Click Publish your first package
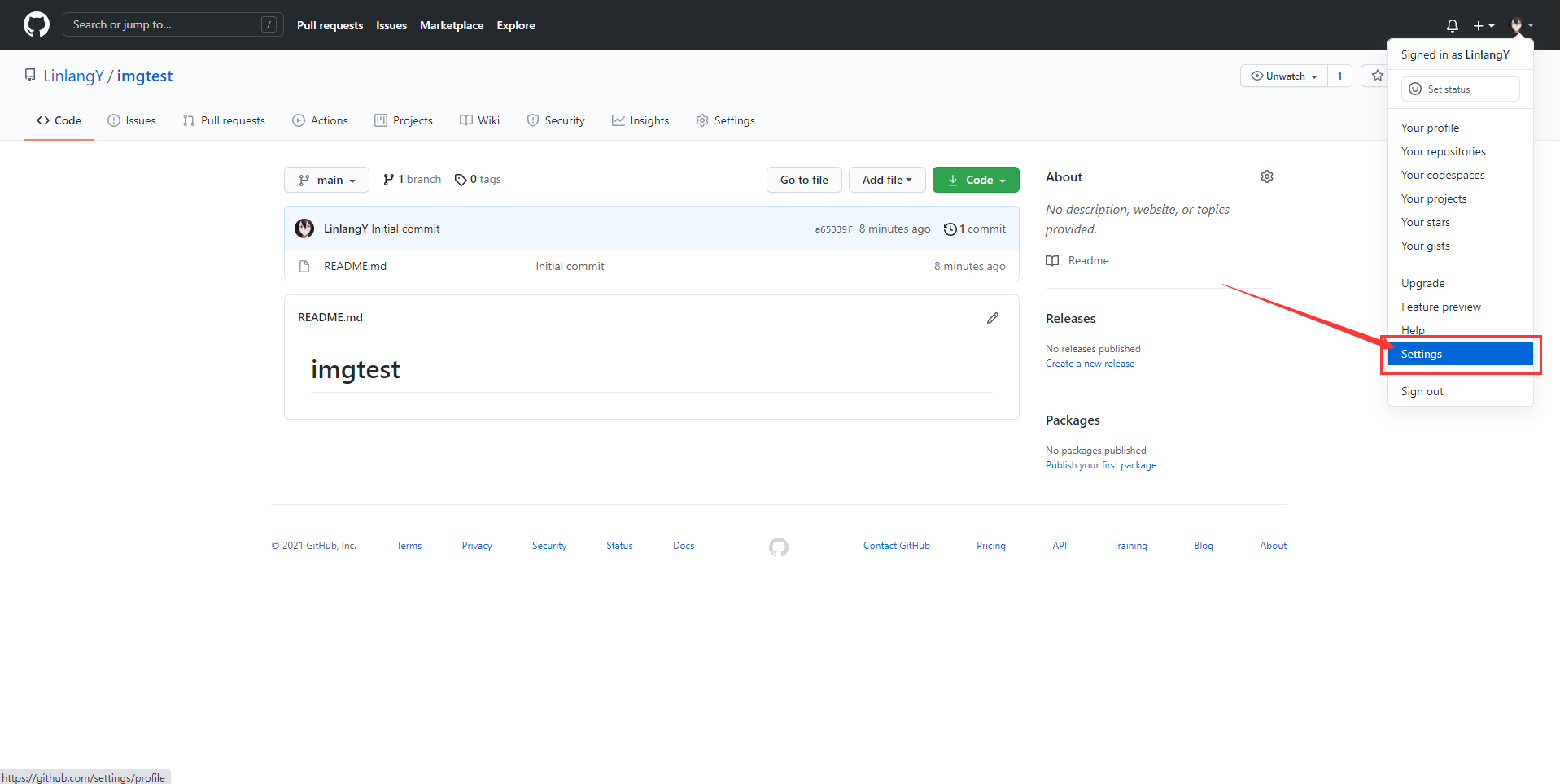 click(x=1101, y=465)
